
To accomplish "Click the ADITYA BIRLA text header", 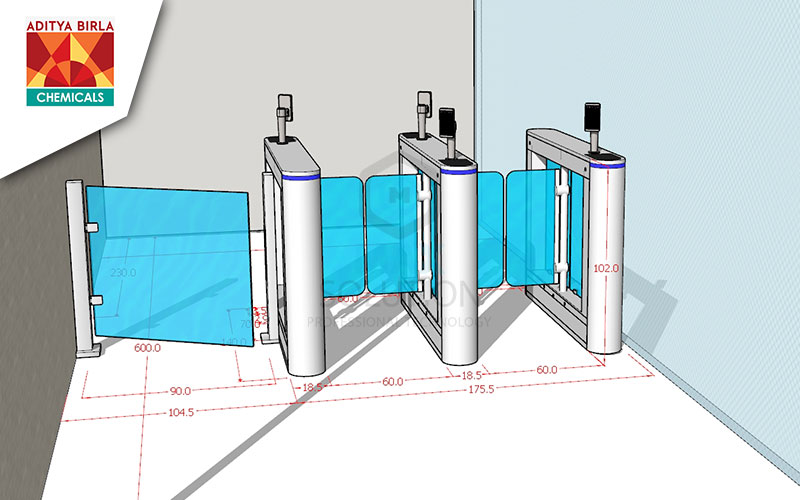I will [x=70, y=17].
